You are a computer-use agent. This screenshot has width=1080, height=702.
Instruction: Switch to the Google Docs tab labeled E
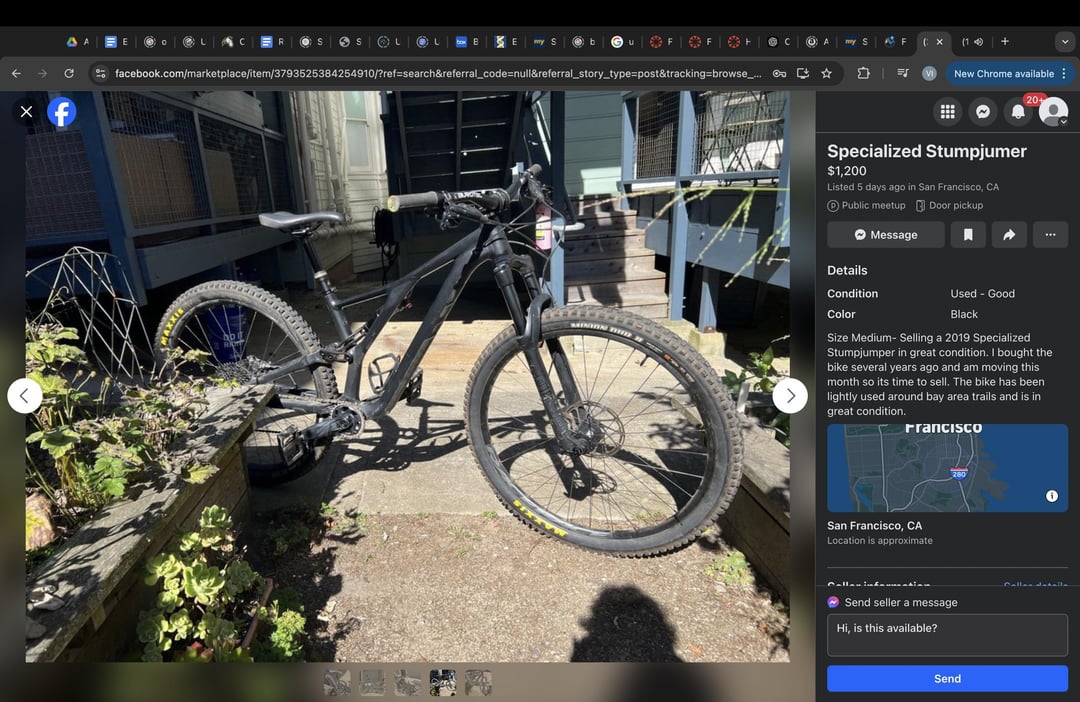pyautogui.click(x=116, y=42)
